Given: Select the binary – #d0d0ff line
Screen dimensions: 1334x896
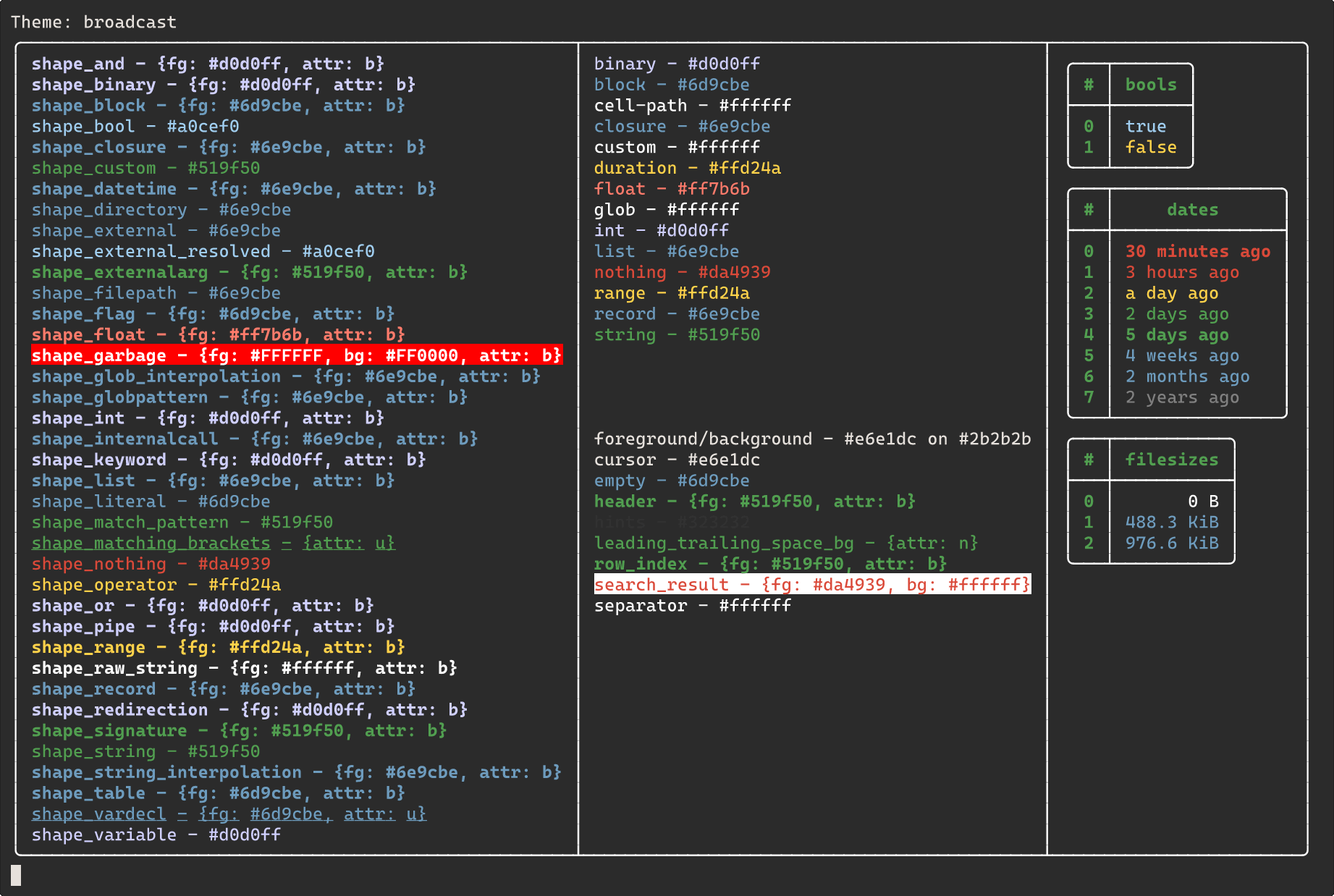Looking at the screenshot, I should pos(677,64).
